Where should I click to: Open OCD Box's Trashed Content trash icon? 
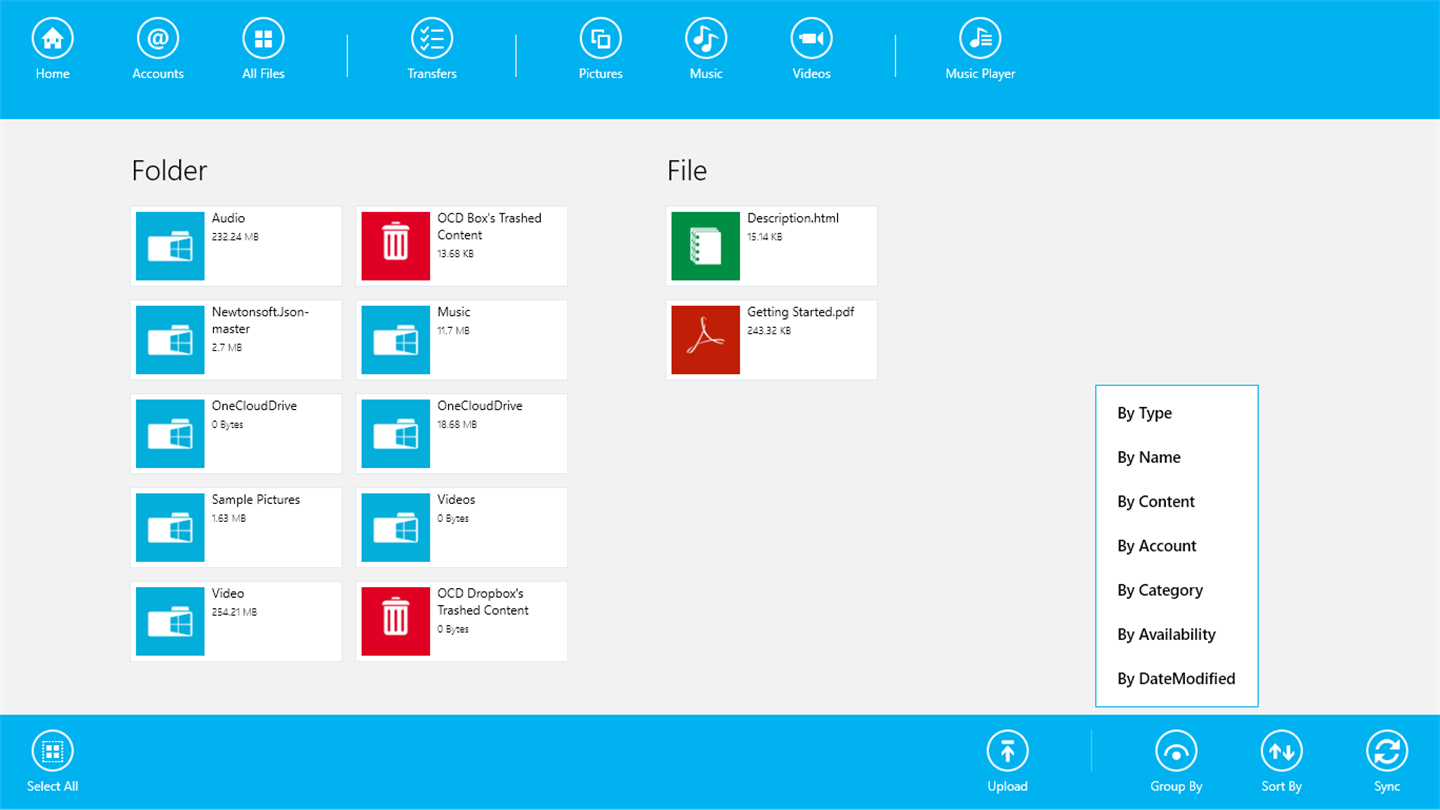(x=396, y=246)
